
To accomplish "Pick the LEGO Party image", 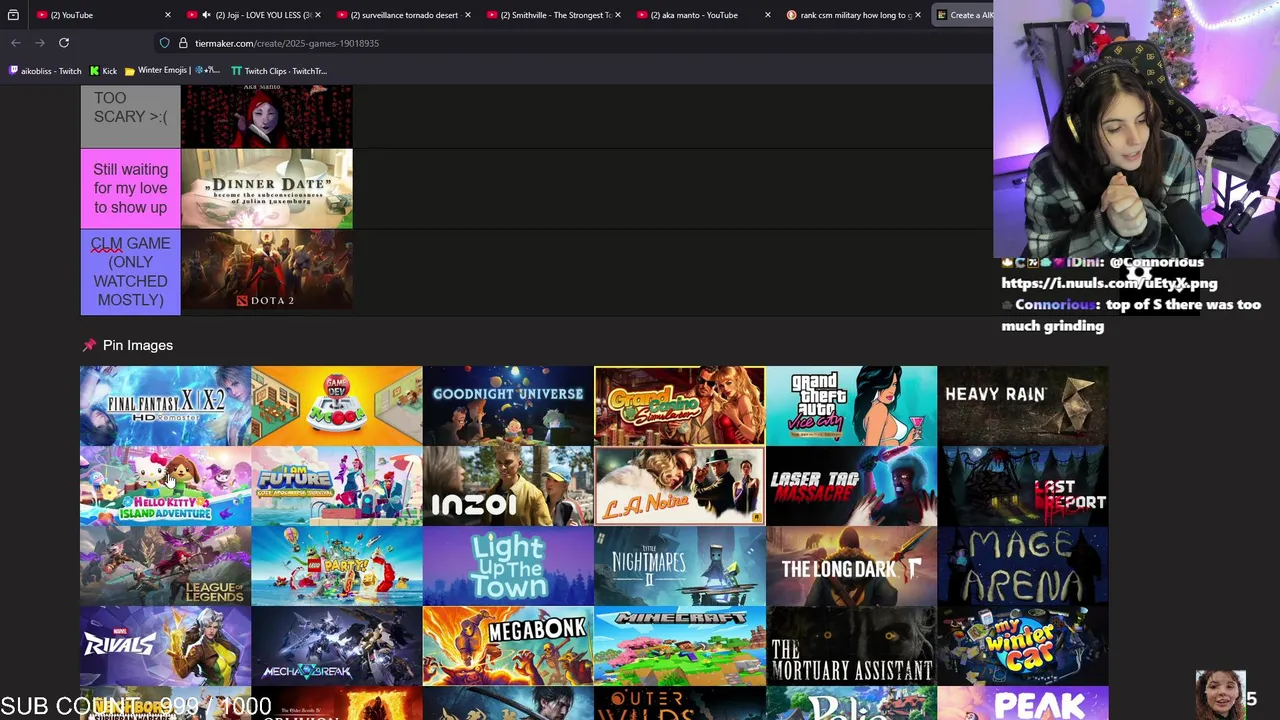I will [x=337, y=566].
